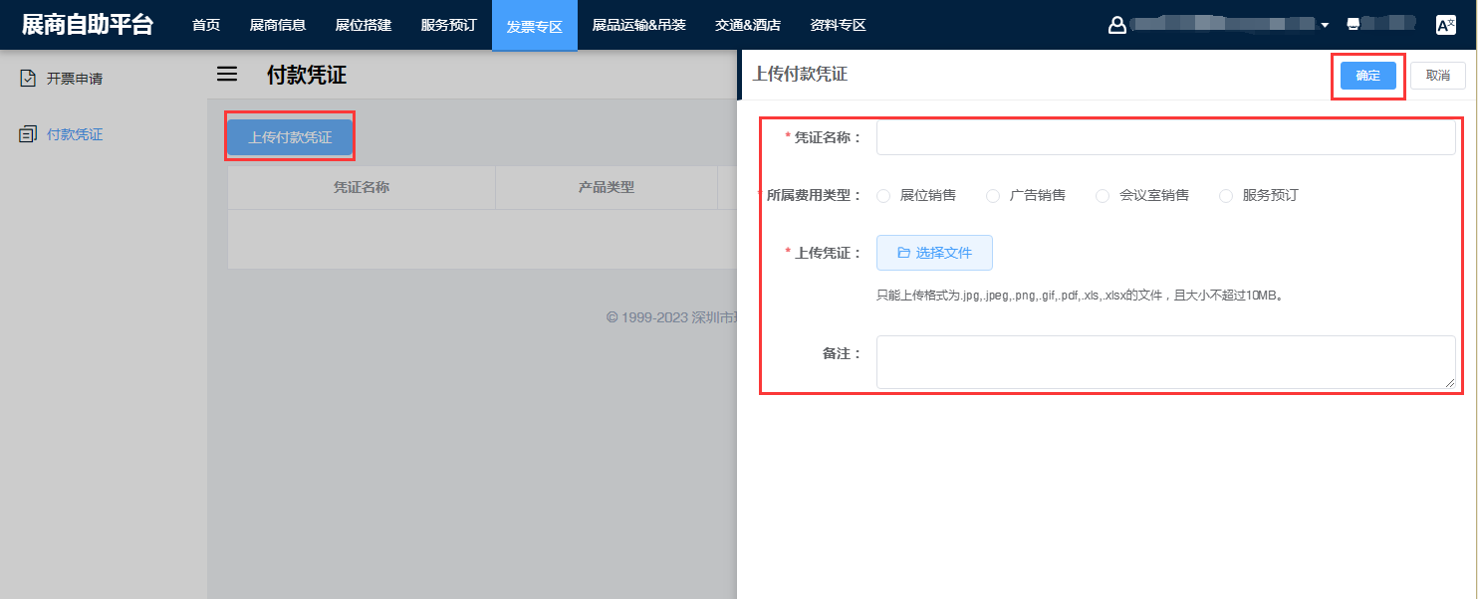The width and height of the screenshot is (1478, 600).
Task: Choose the 会议室销售 fee type
Action: tap(1102, 196)
